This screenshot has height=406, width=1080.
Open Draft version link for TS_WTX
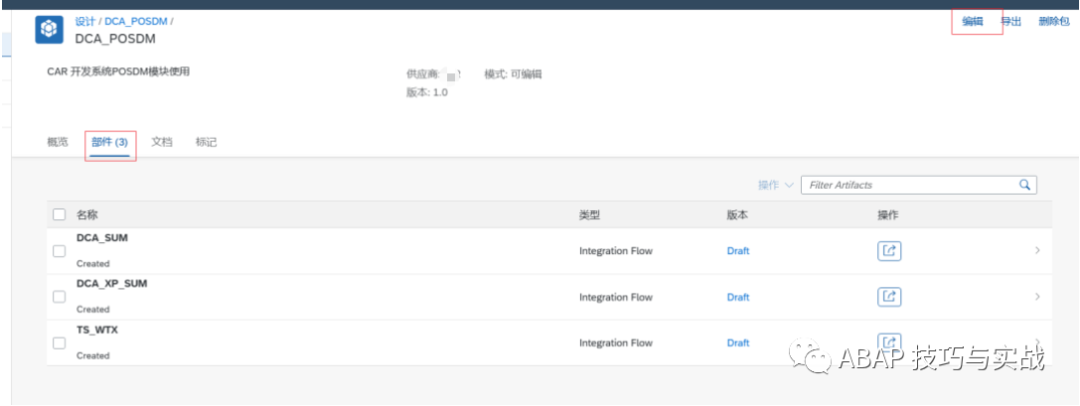[738, 343]
